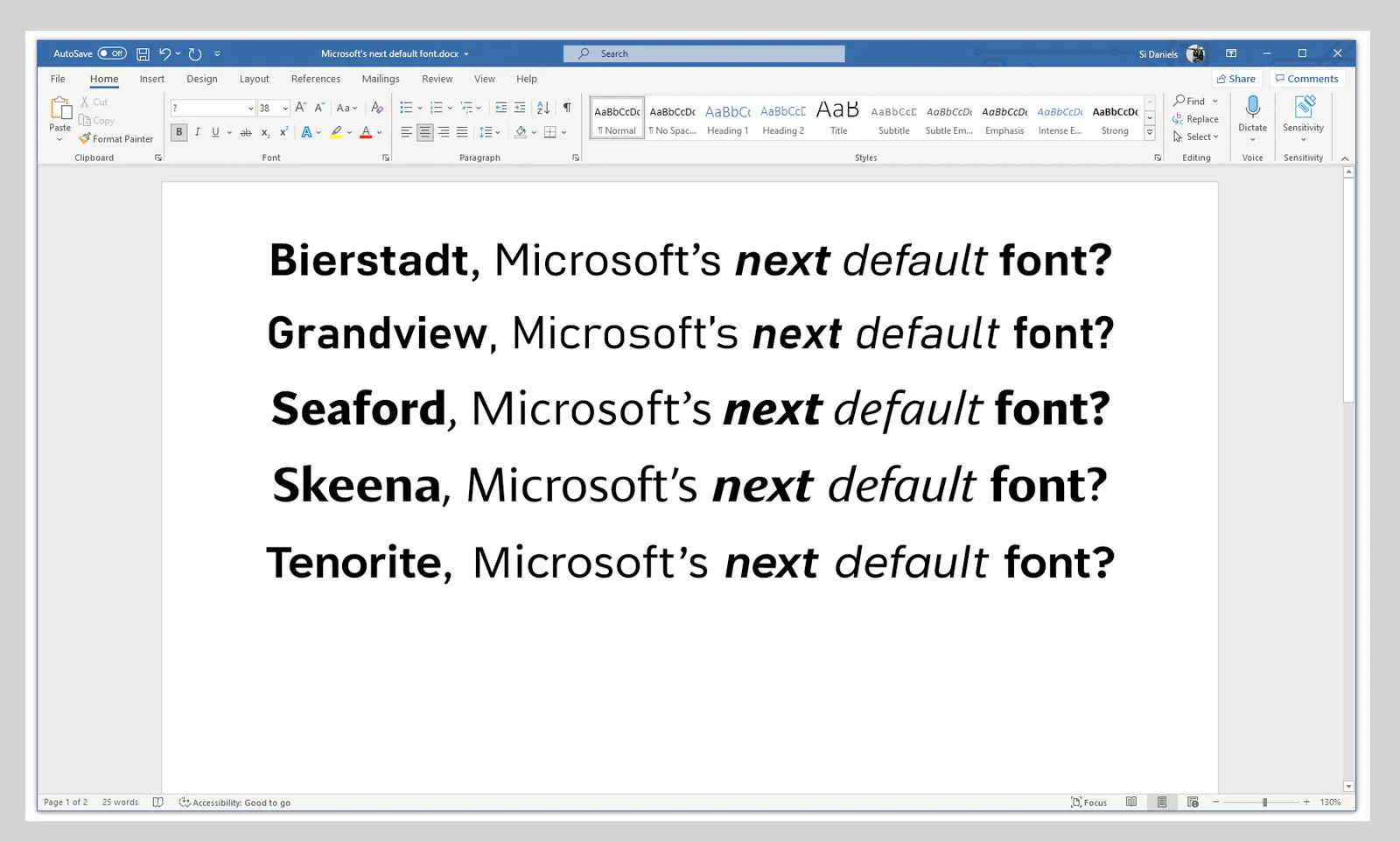Screen dimensions: 1400x842
Task: Toggle the AutoSave switch
Action: pos(112,53)
